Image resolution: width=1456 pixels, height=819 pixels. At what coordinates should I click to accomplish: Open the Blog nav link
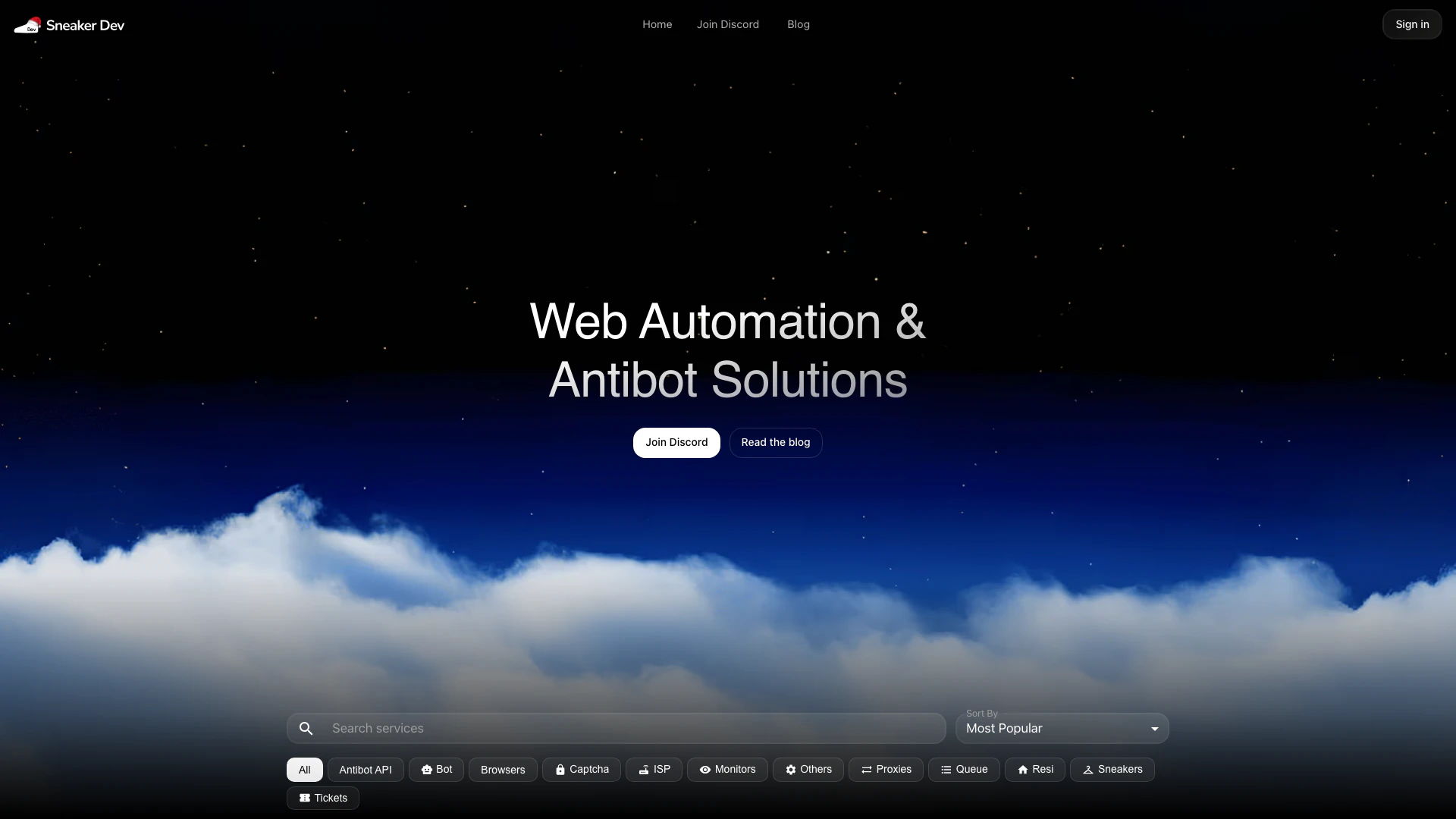[x=798, y=24]
